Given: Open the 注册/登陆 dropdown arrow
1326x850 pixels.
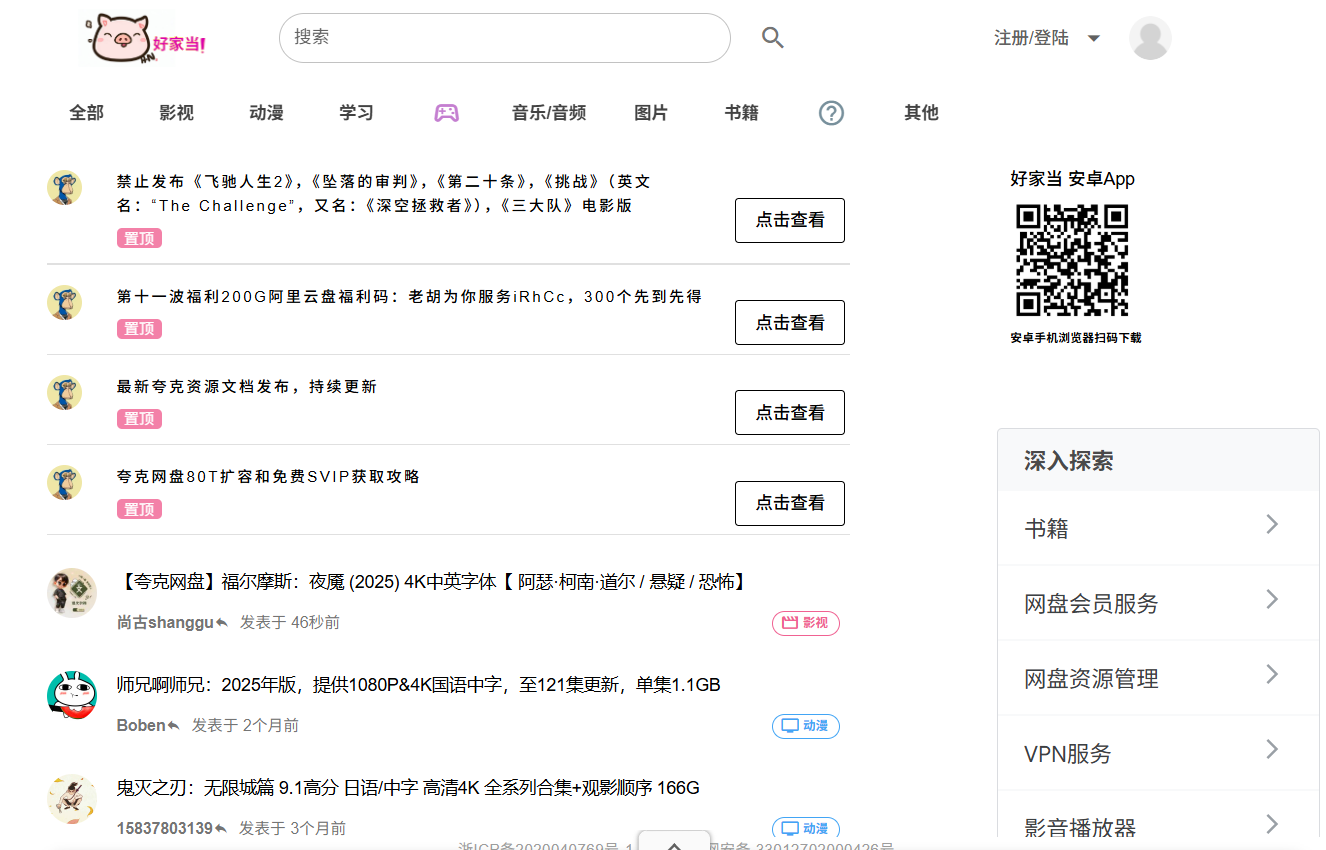Looking at the screenshot, I should (1093, 37).
